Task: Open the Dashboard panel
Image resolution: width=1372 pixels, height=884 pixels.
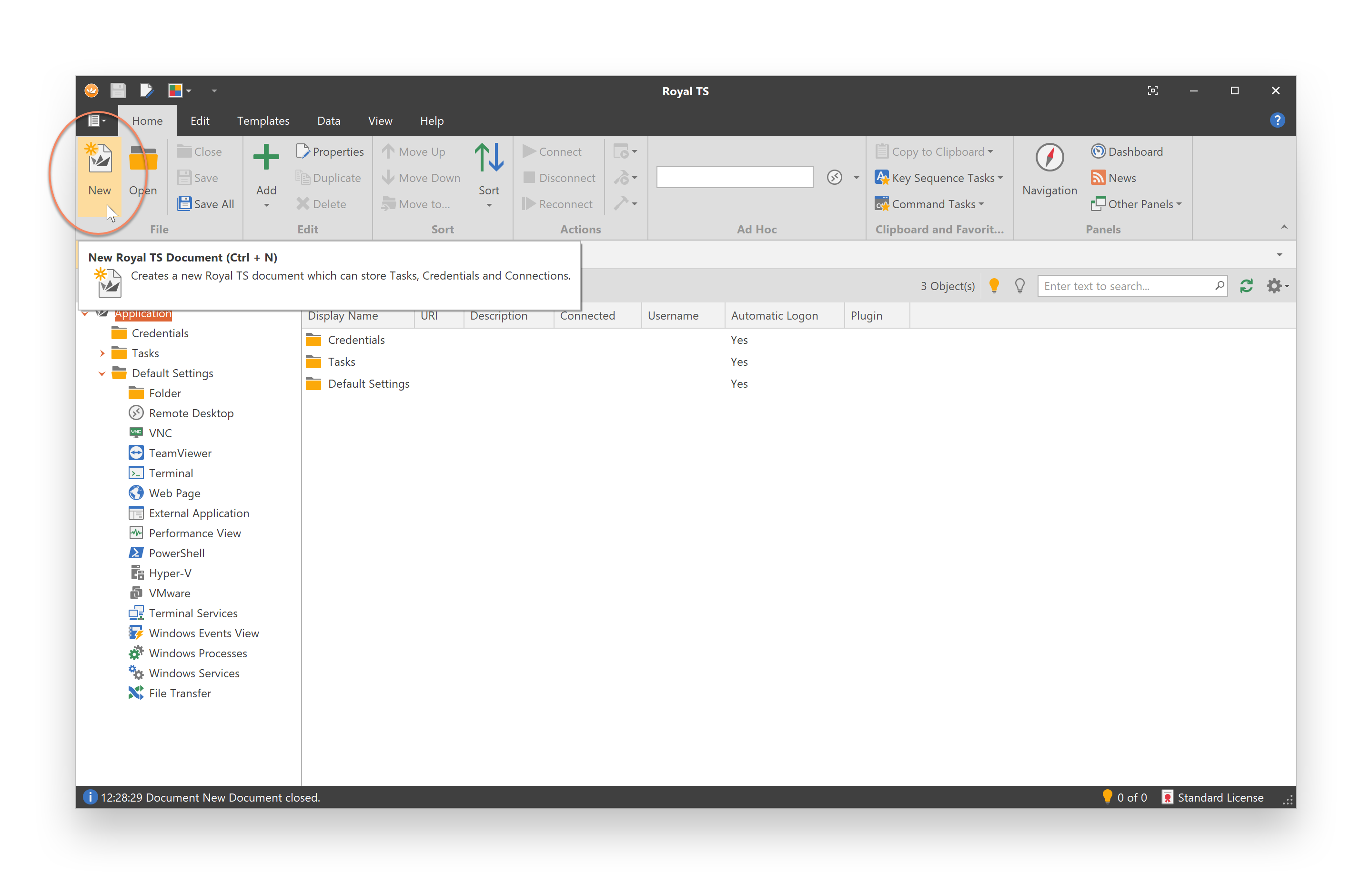Action: 1127,151
